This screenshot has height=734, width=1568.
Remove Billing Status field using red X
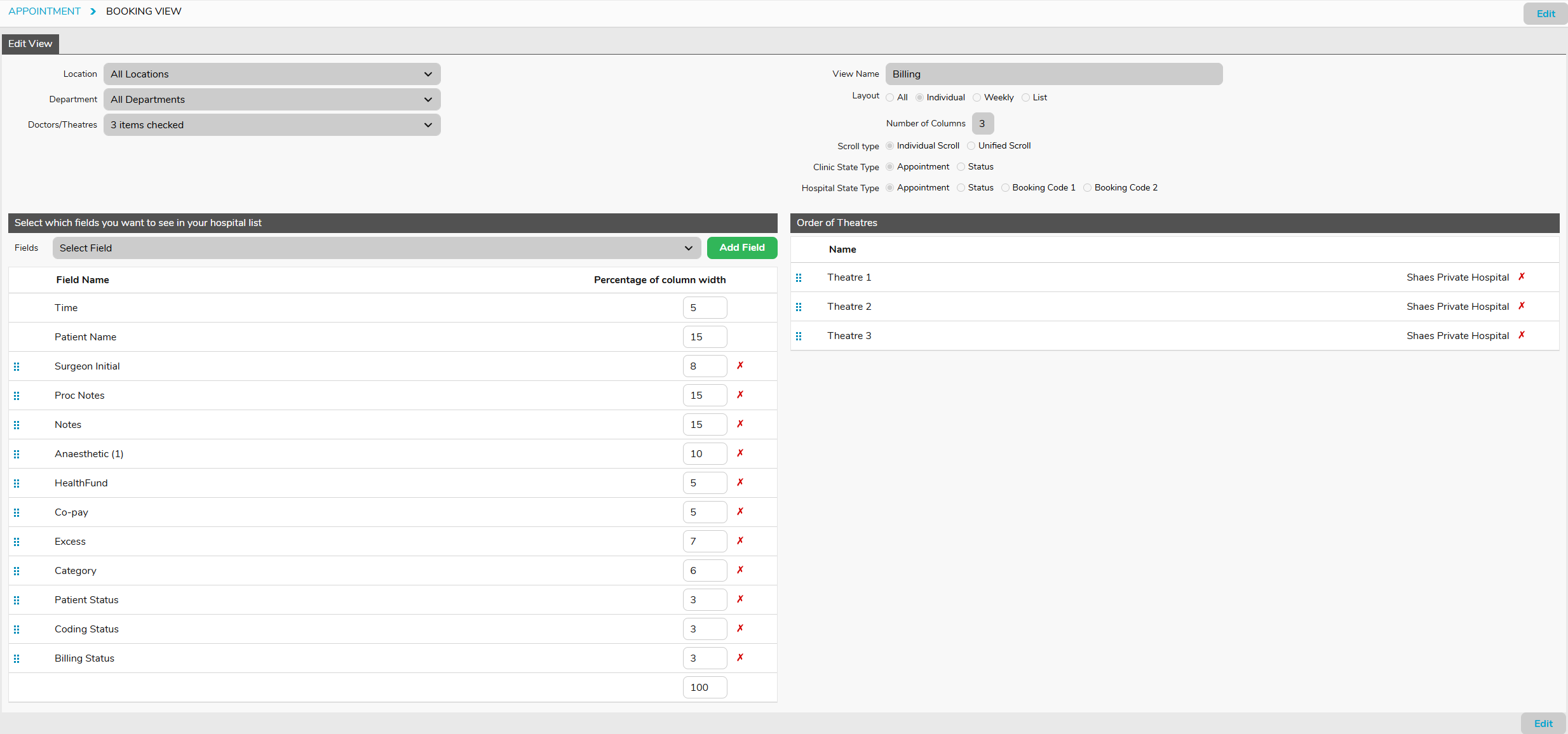tap(740, 658)
